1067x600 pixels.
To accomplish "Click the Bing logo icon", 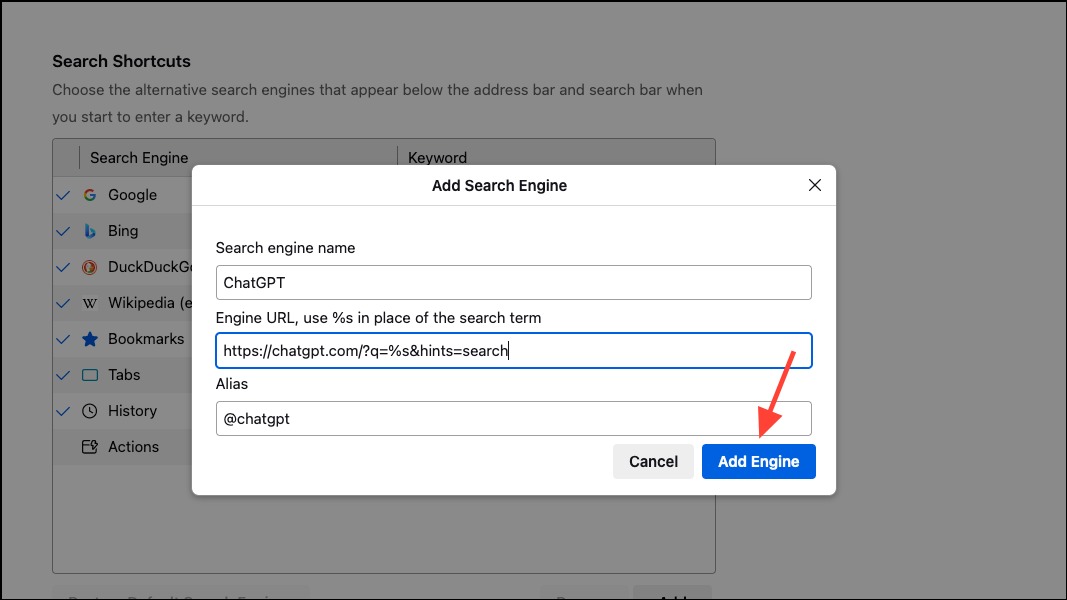I will pos(90,231).
